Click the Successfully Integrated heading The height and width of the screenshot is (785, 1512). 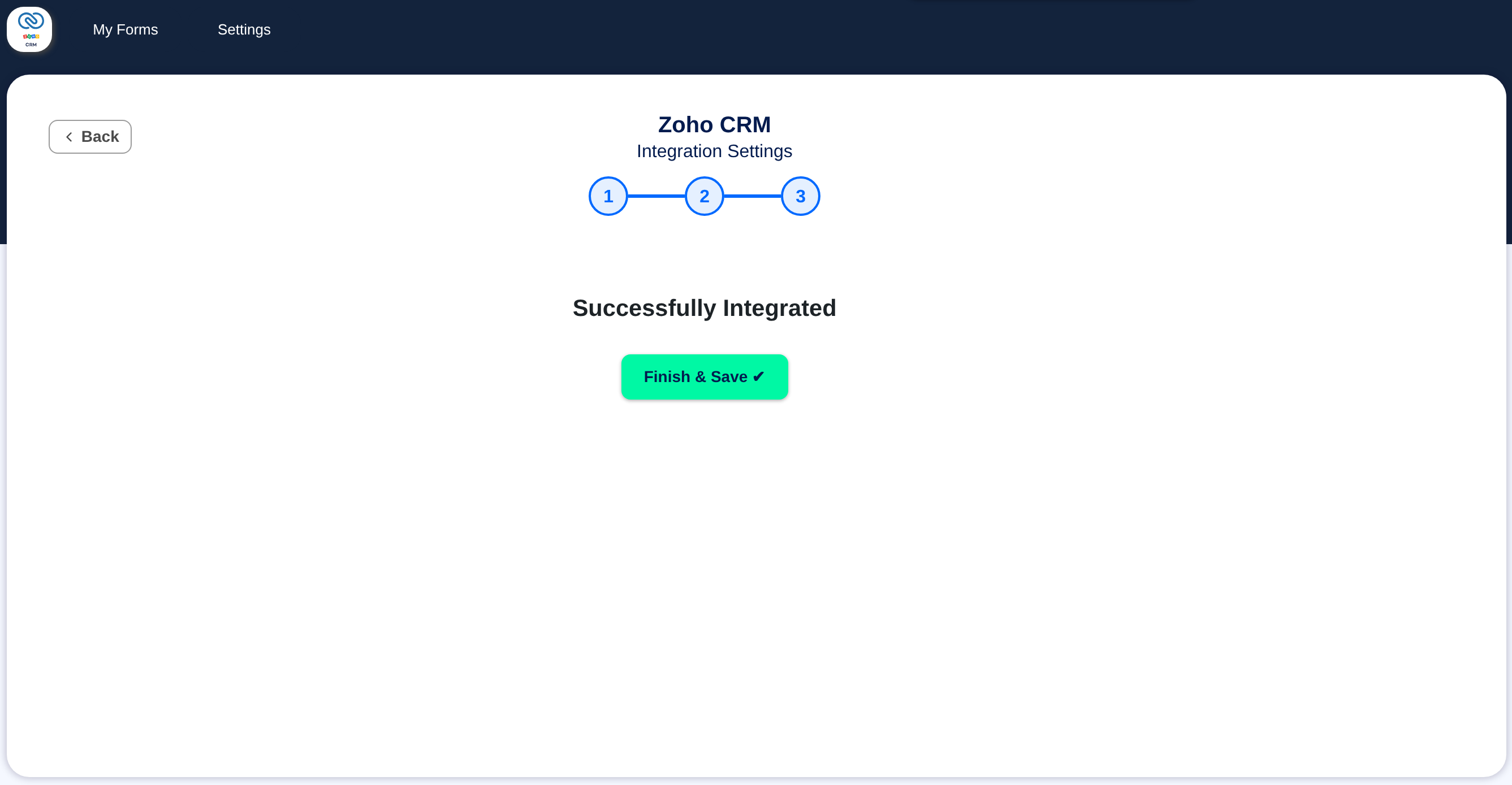[704, 308]
